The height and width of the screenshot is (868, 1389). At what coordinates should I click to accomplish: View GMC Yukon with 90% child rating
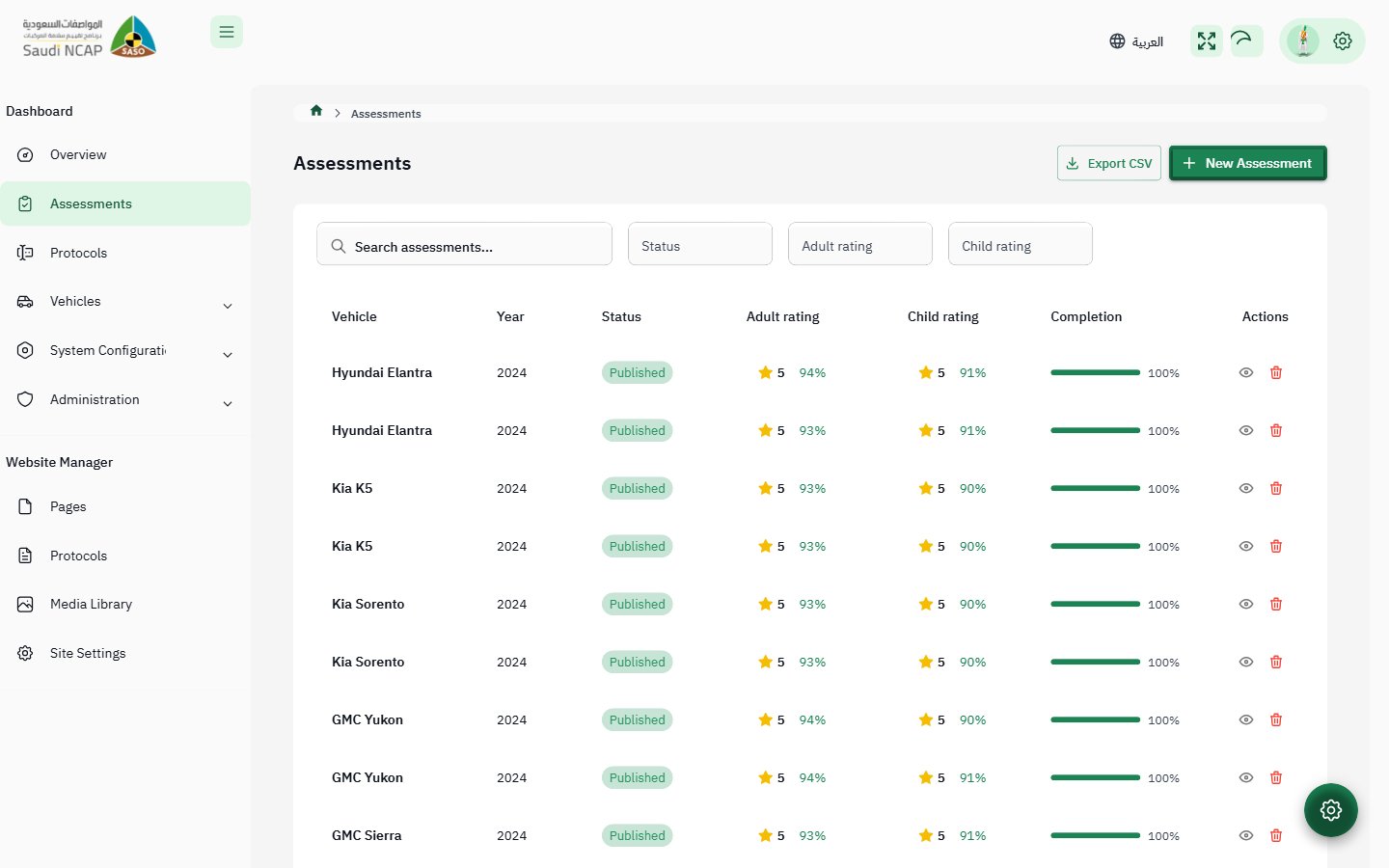[x=1246, y=719]
